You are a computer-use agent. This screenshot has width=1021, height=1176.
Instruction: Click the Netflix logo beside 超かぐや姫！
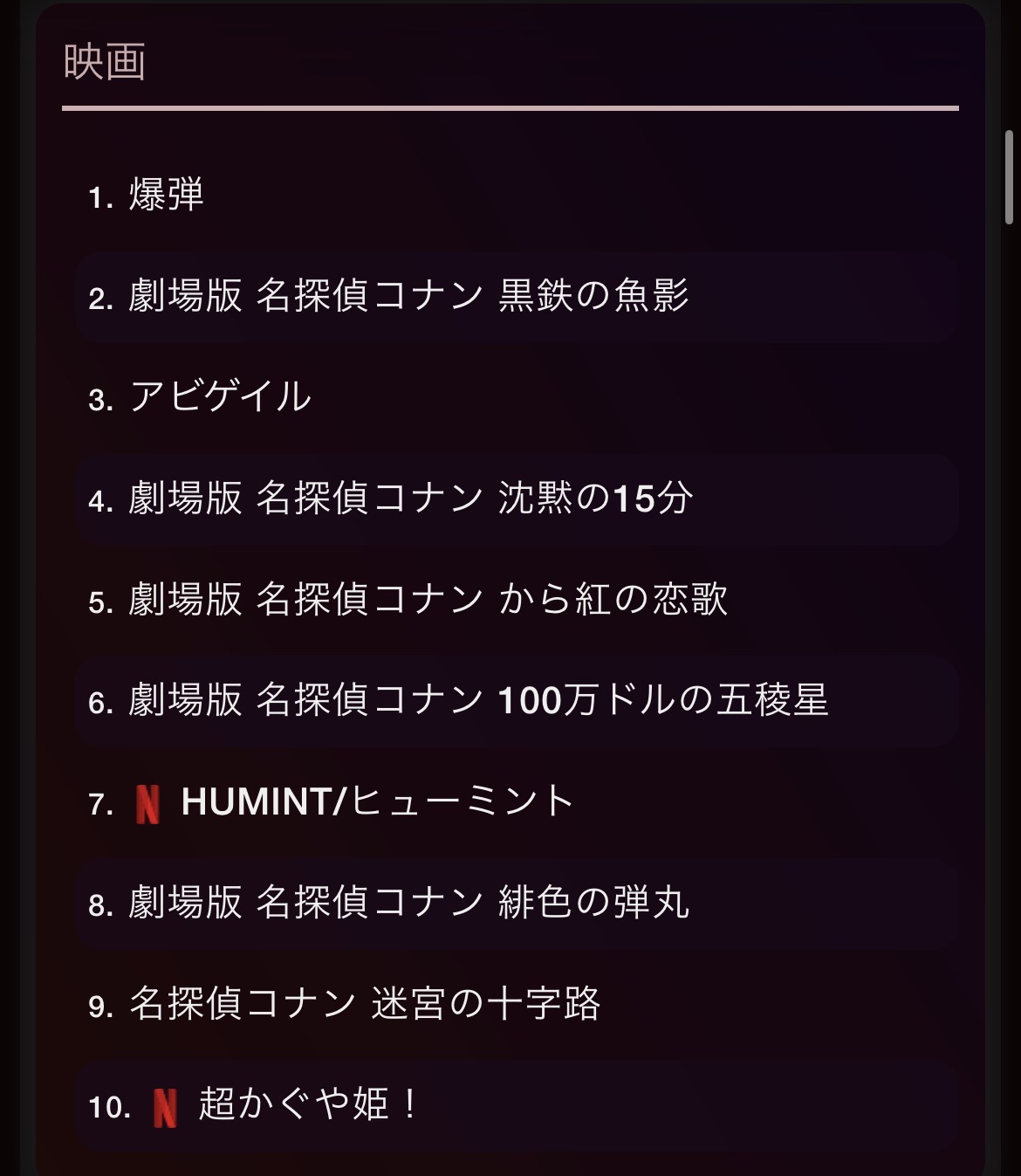pos(165,1107)
